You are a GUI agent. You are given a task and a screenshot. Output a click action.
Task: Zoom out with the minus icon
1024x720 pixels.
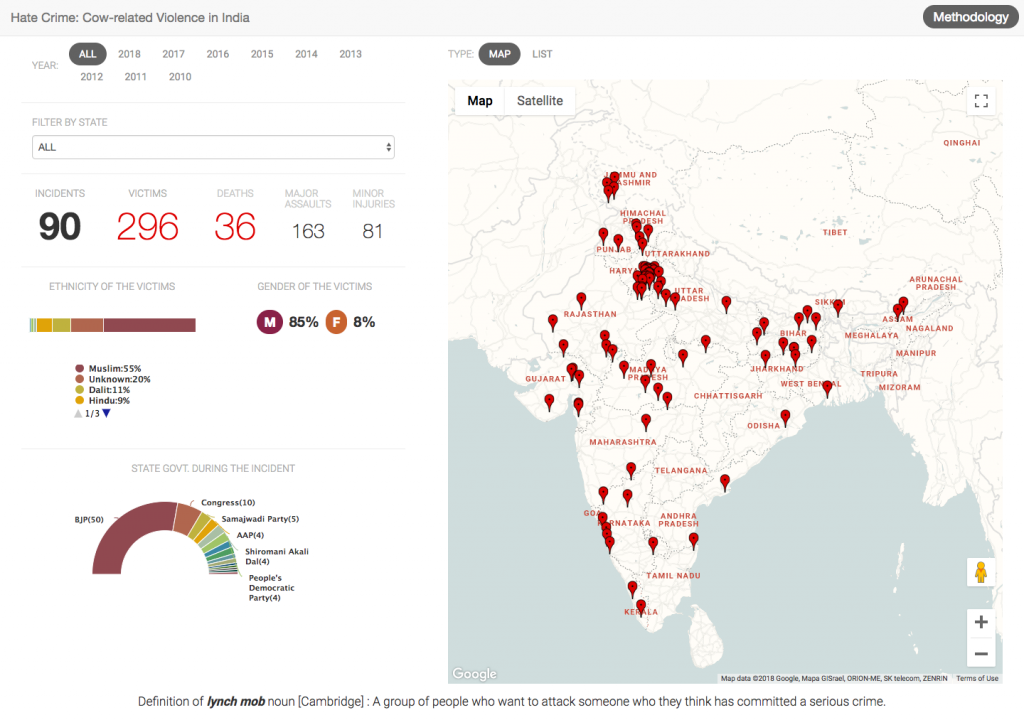click(981, 653)
